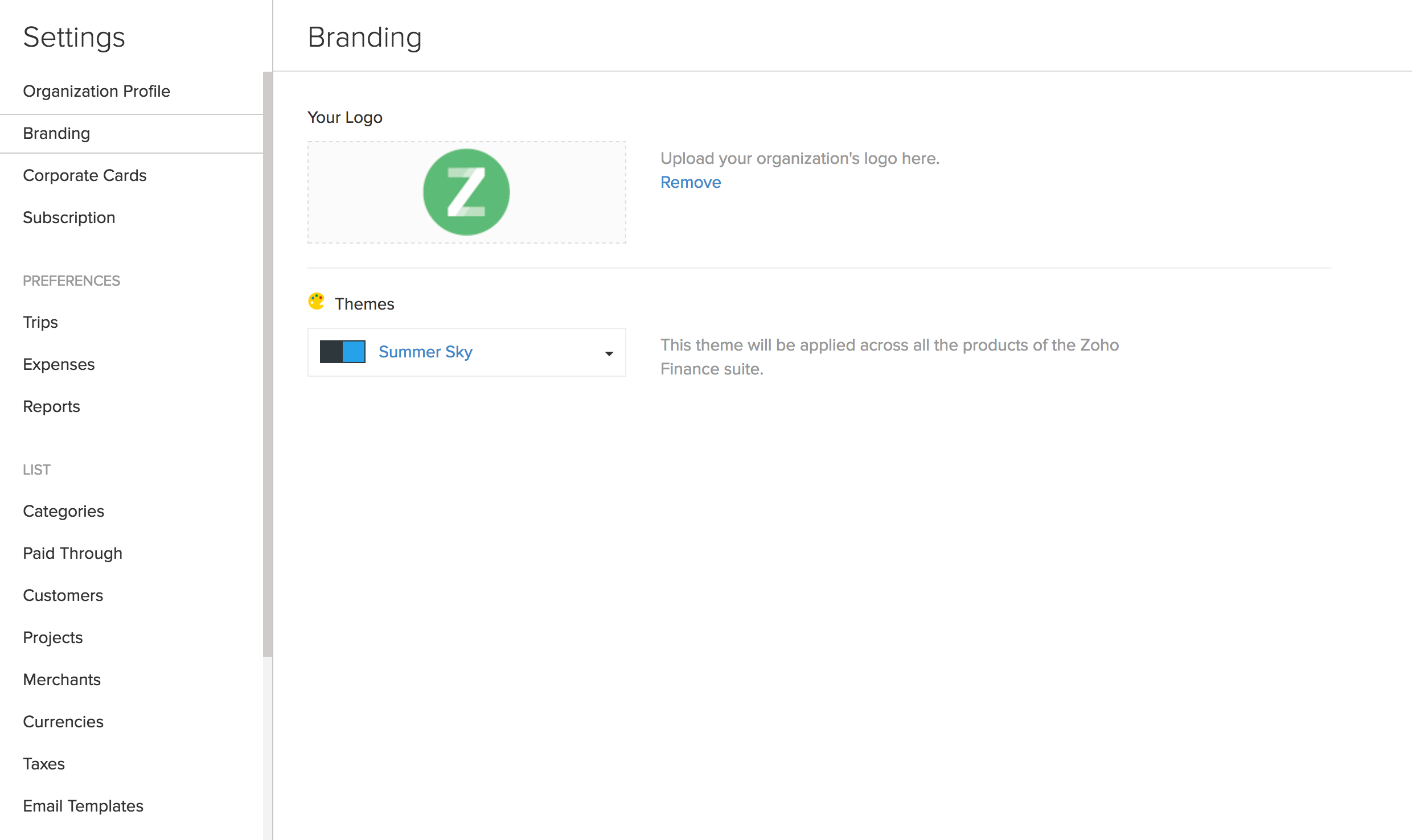The width and height of the screenshot is (1412, 840).
Task: Go to Corporate Cards settings
Action: pos(85,175)
